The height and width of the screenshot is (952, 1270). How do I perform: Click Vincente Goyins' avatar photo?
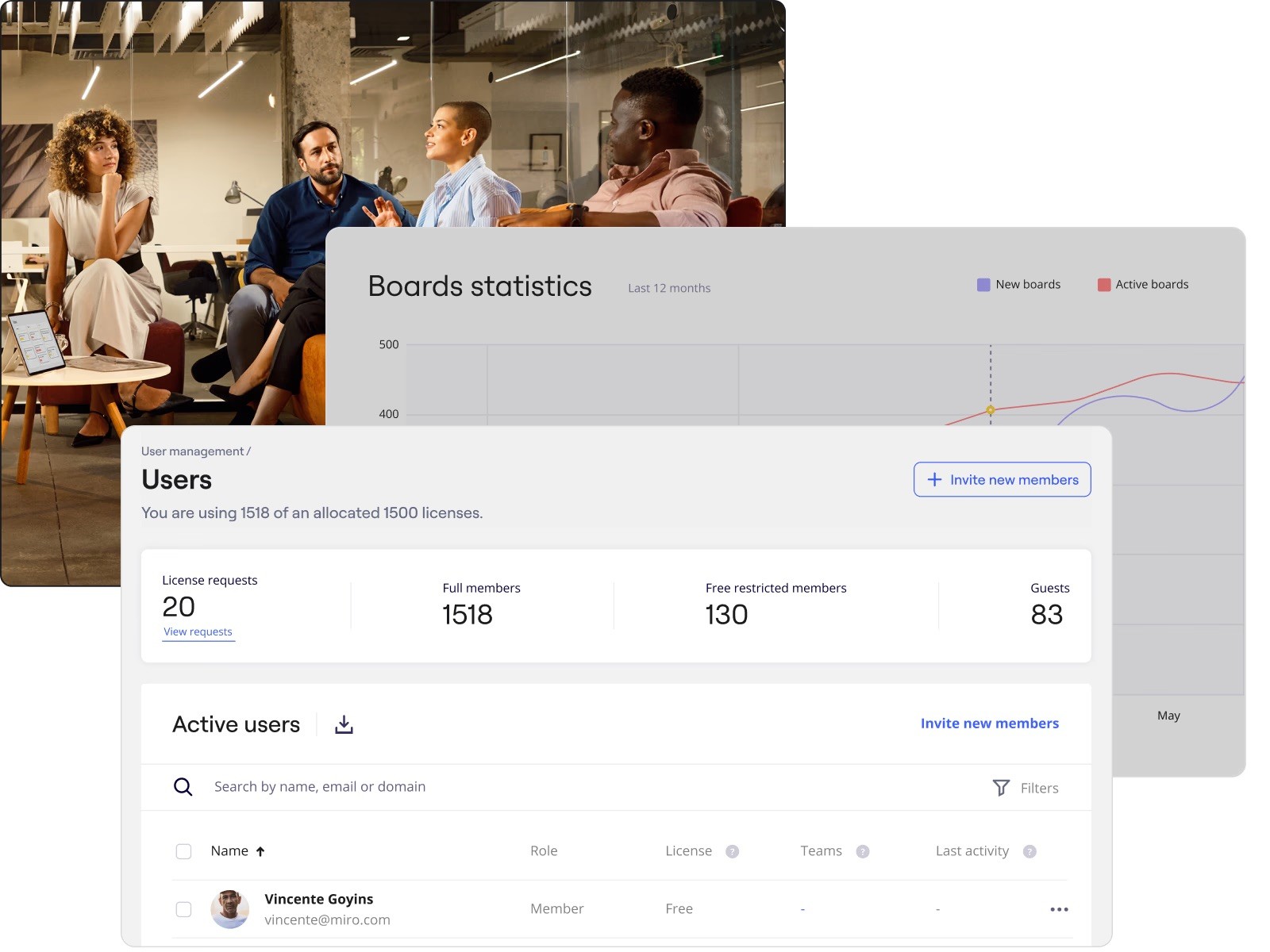230,909
